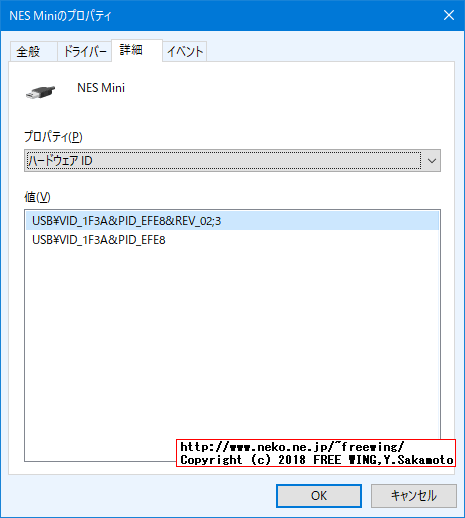
Task: Click OK to confirm
Action: (x=319, y=496)
